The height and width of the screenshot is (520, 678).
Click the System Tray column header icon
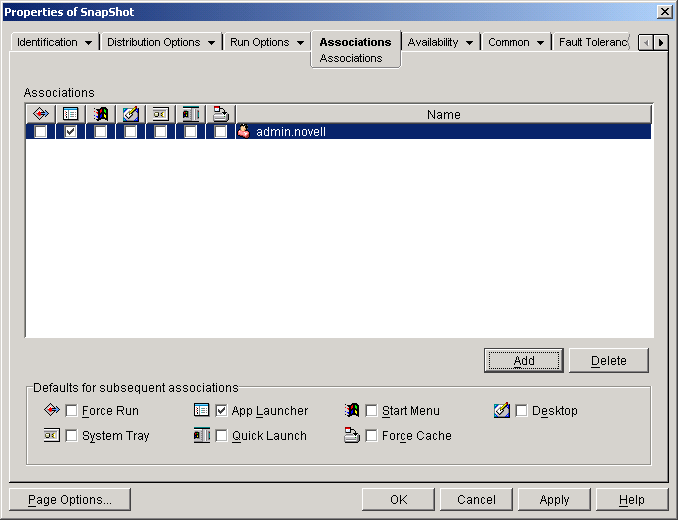(160, 114)
